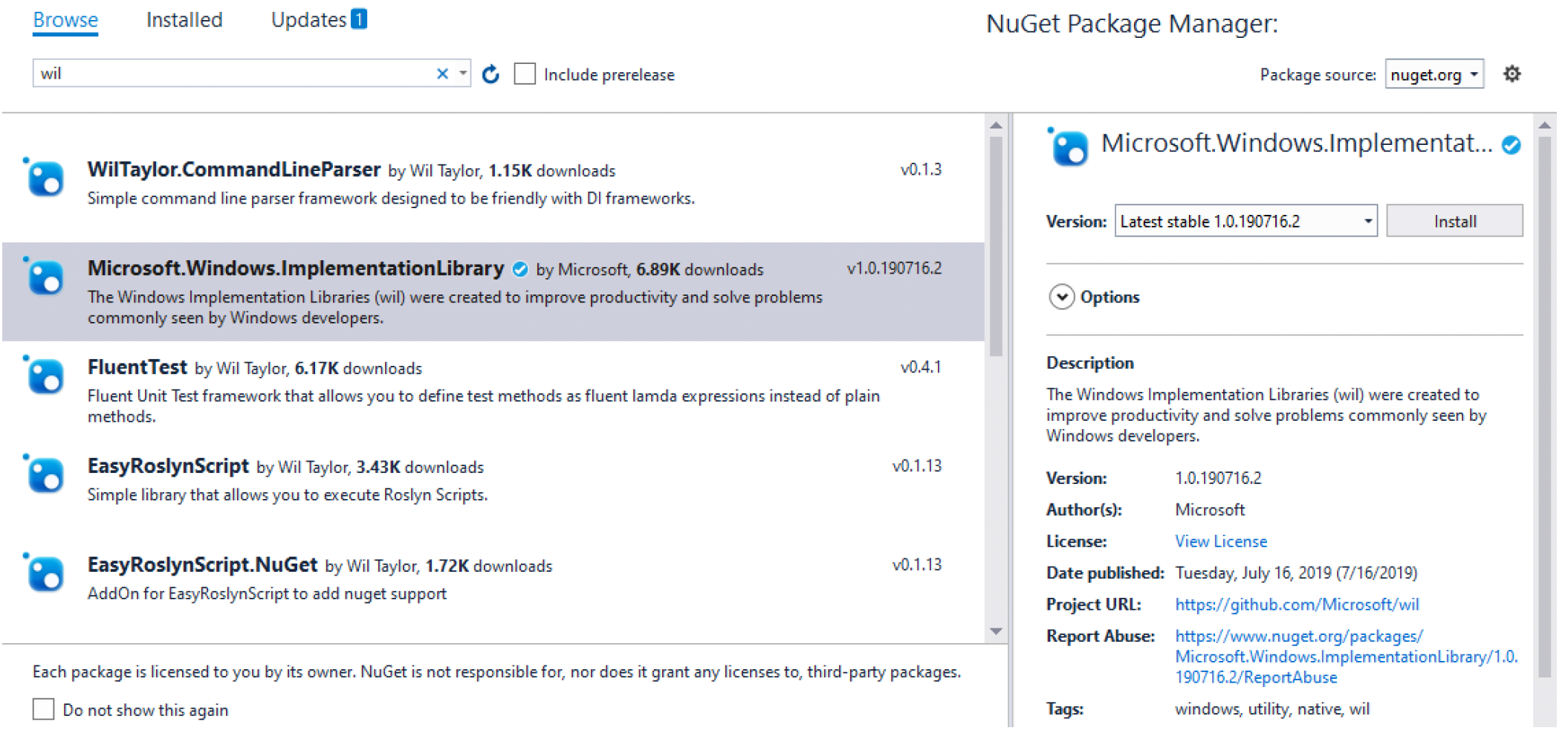The image size is (1568, 748).
Task: Clear the search box with the X
Action: pyautogui.click(x=442, y=74)
